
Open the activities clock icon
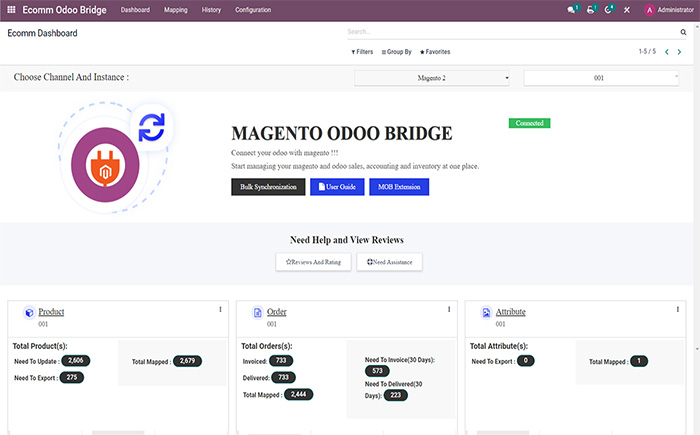(x=608, y=9)
